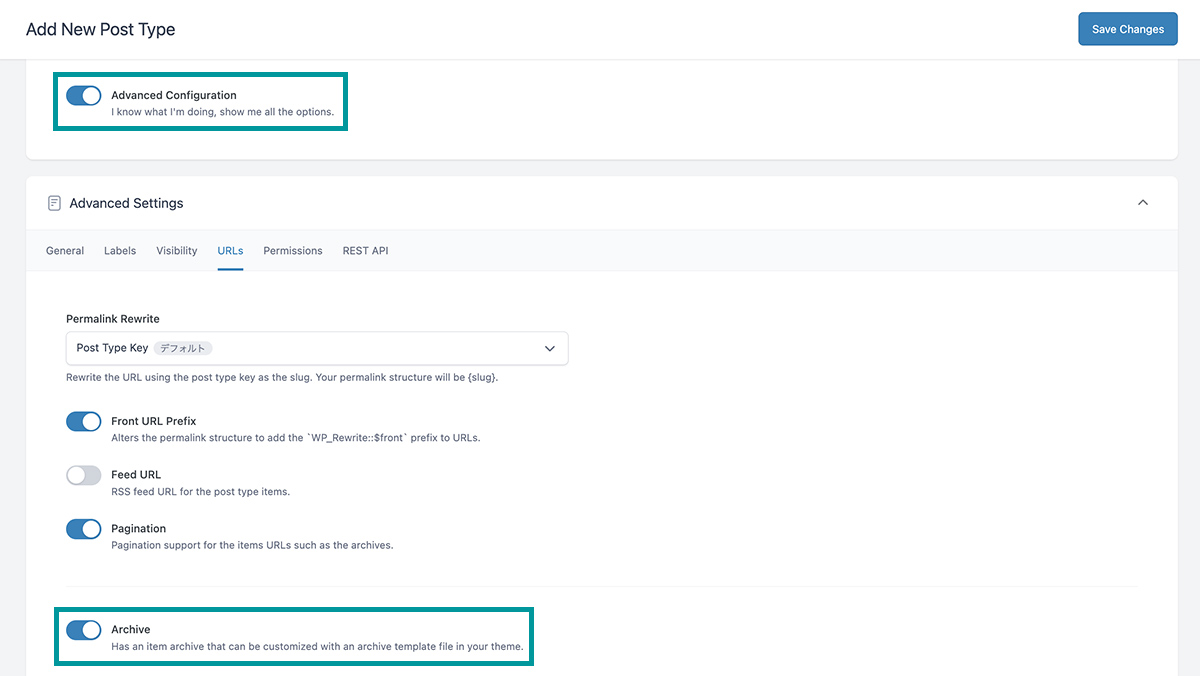The image size is (1200, 676).
Task: Click the 'Rewrite the URL using the post type key' help text
Action: pyautogui.click(x=282, y=378)
